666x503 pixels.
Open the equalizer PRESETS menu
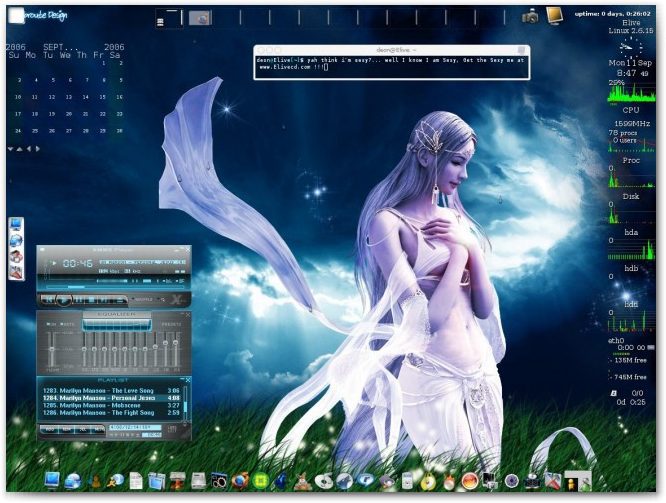pyautogui.click(x=171, y=324)
